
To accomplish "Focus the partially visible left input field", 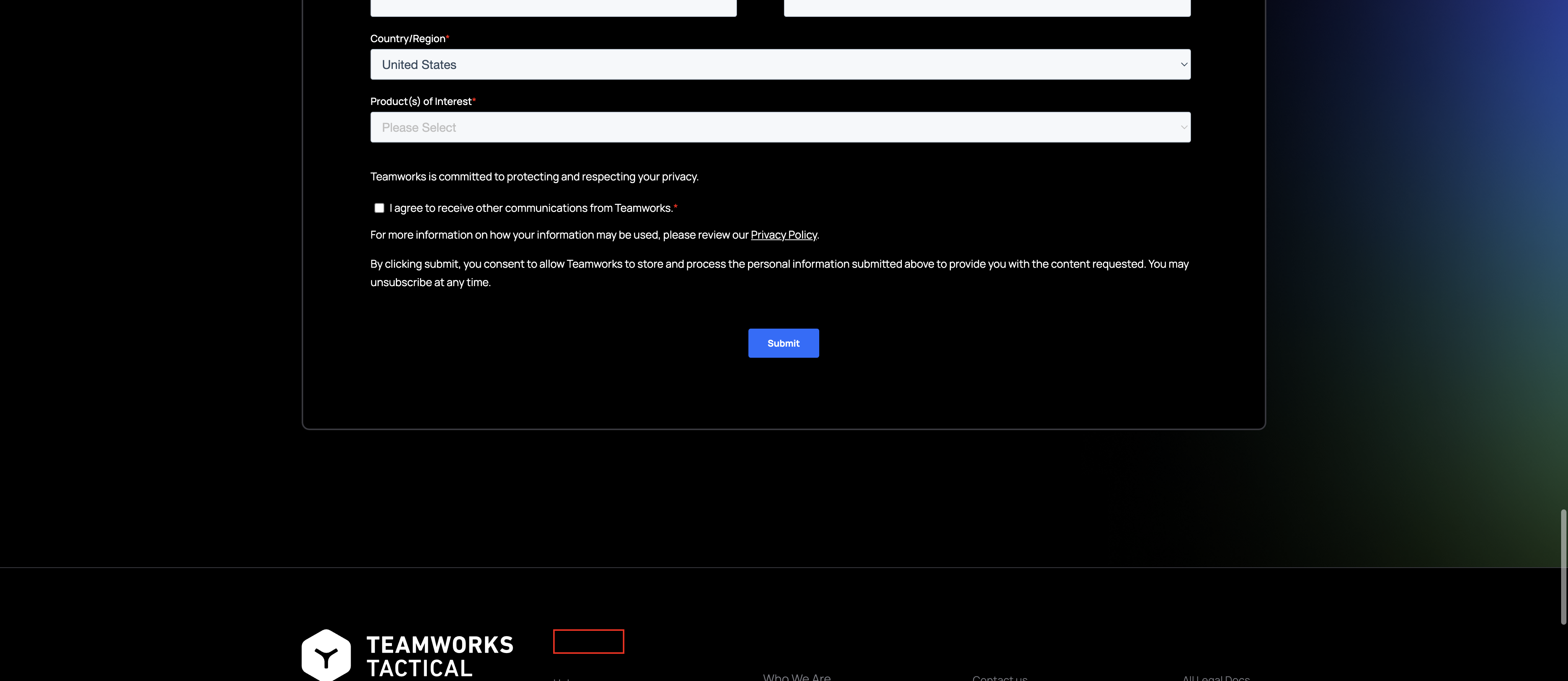I will coord(553,7).
